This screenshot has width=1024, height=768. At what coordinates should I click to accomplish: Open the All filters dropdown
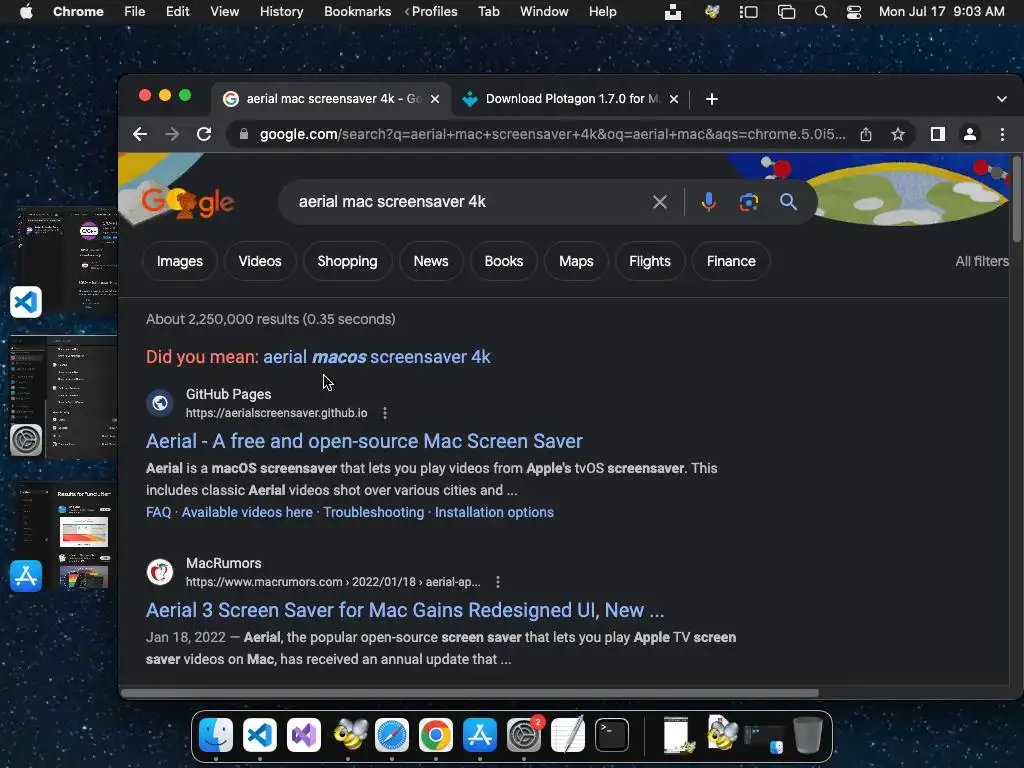pyautogui.click(x=982, y=261)
